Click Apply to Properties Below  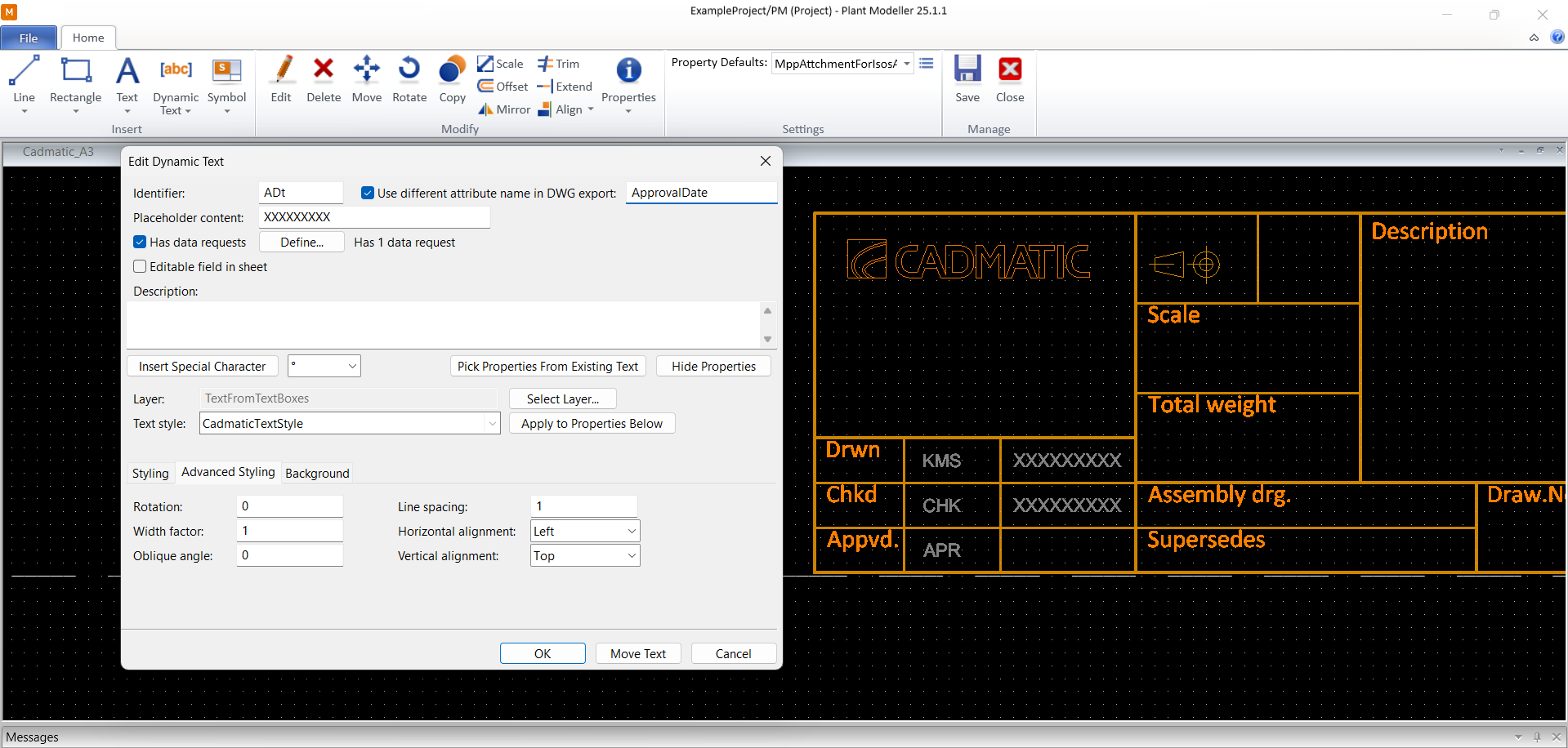tap(592, 423)
